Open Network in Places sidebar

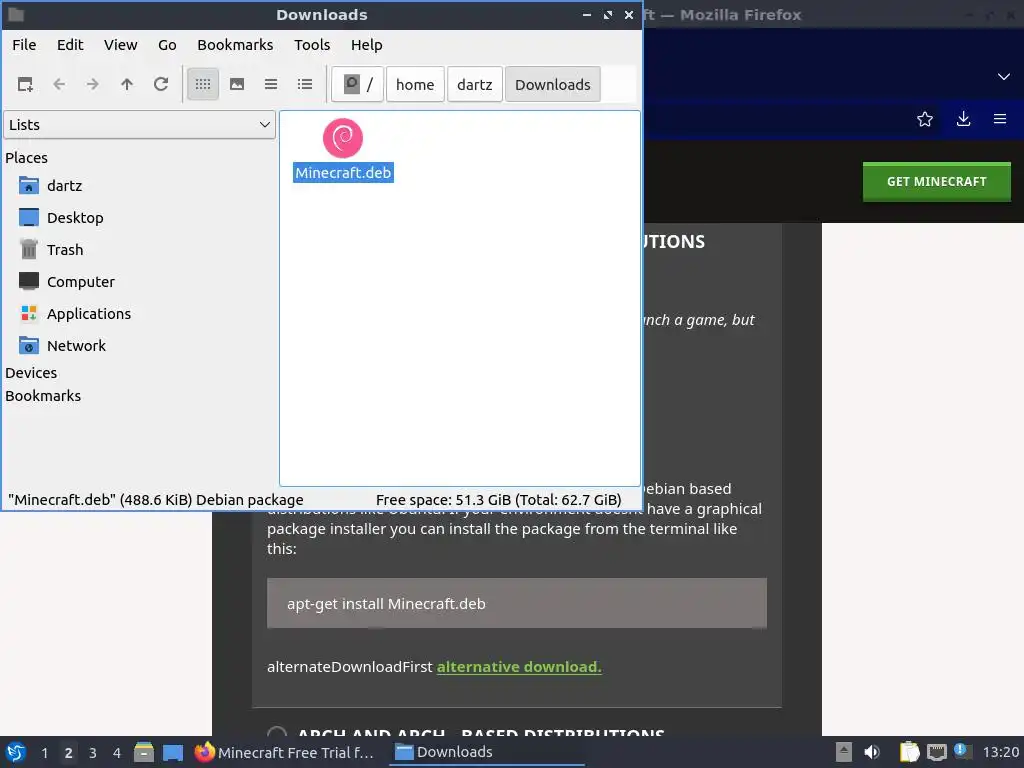[x=76, y=346]
